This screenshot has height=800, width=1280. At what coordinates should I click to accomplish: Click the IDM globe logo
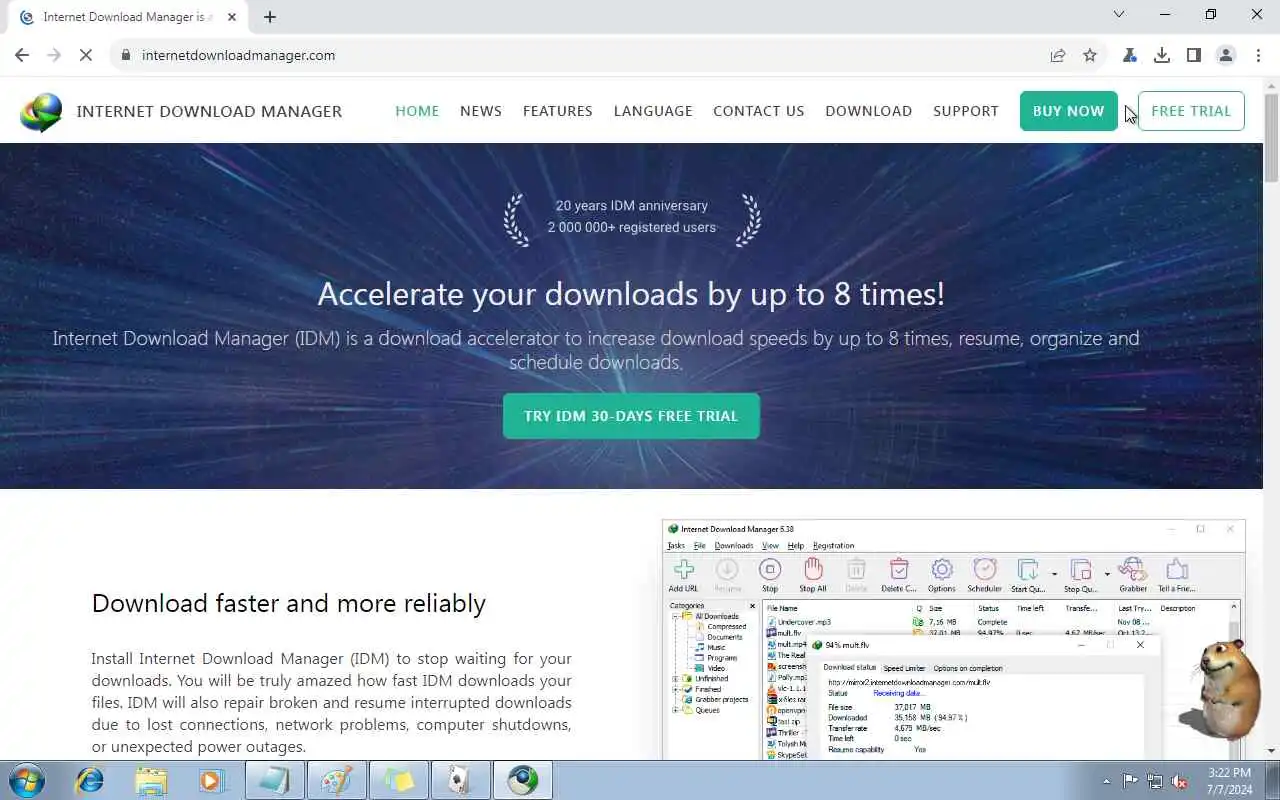41,112
